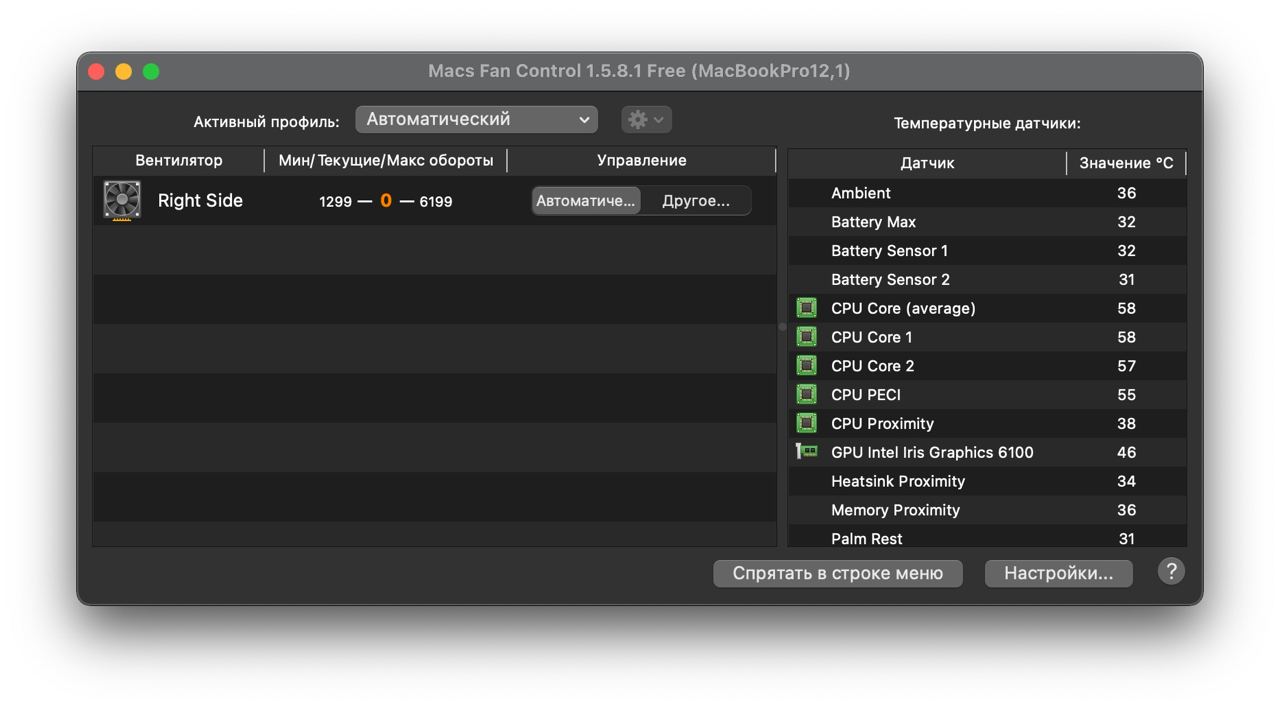Image resolution: width=1280 pixels, height=707 pixels.
Task: Click CPU Core 2 temperature value 57
Action: (x=1126, y=366)
